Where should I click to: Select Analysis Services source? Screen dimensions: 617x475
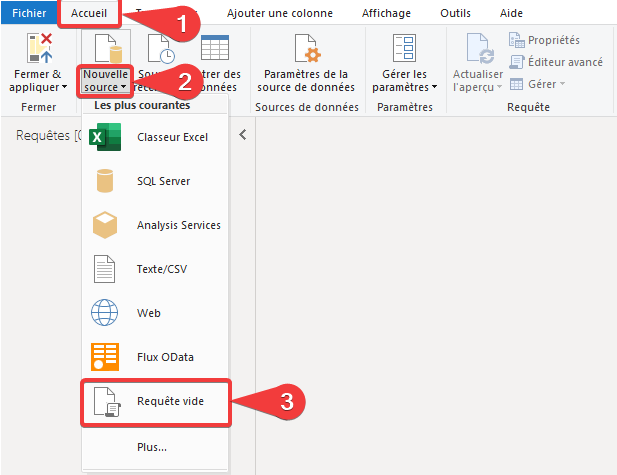[155, 225]
